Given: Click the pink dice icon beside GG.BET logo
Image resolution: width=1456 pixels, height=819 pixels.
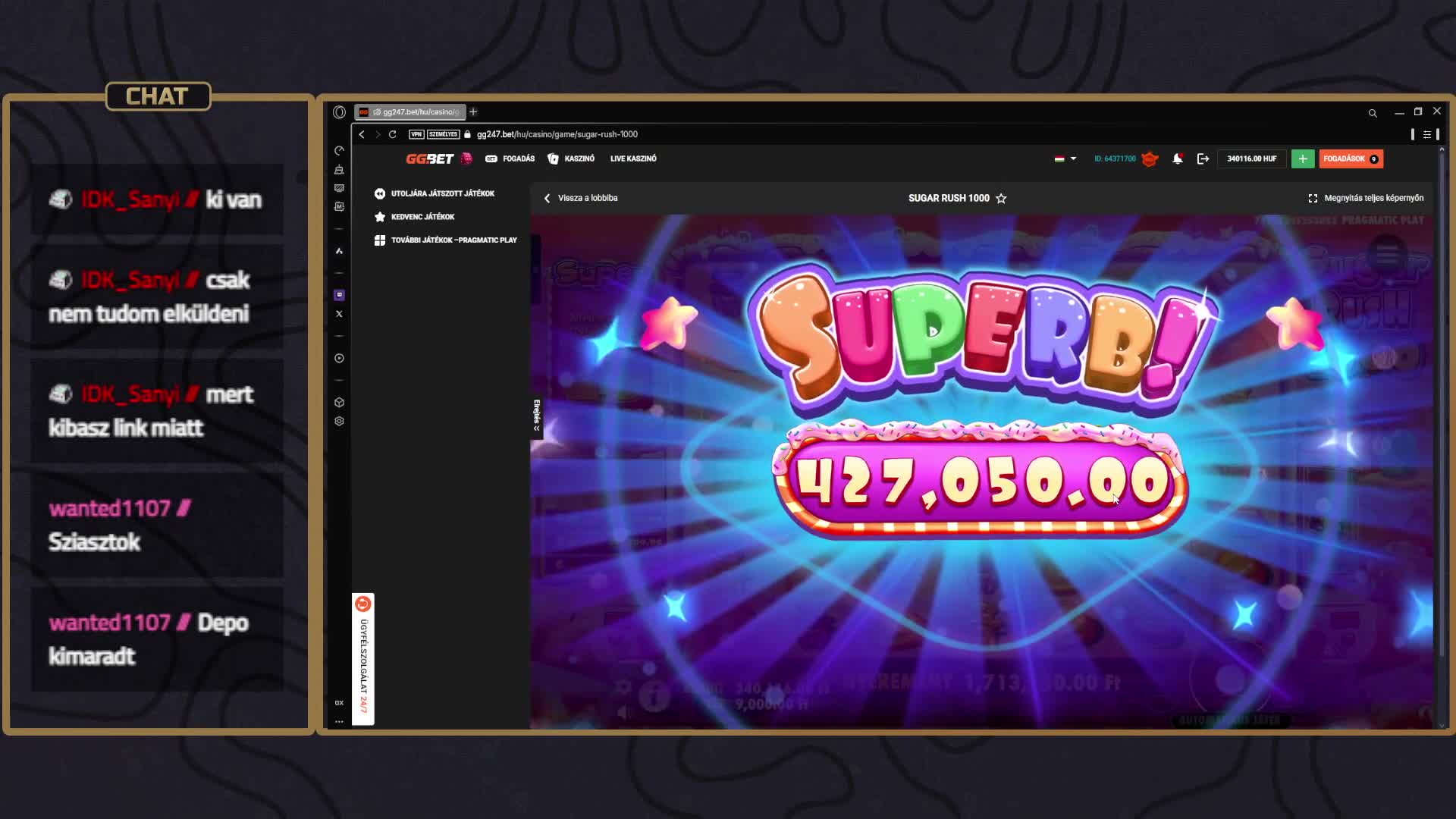Looking at the screenshot, I should pyautogui.click(x=466, y=158).
